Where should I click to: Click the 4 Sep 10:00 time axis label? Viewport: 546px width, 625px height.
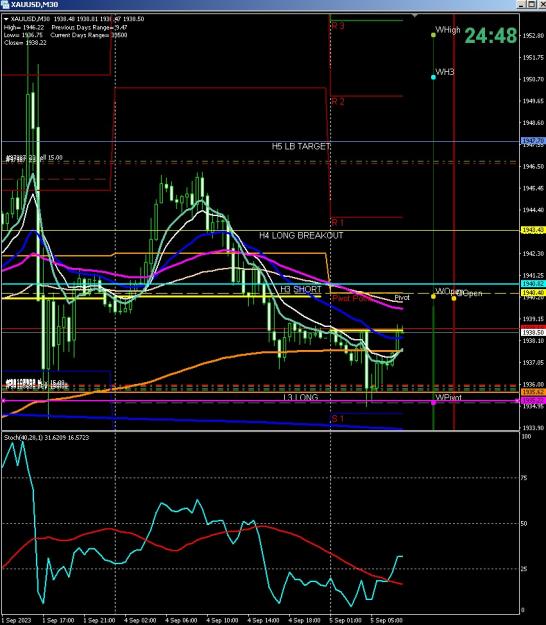pyautogui.click(x=222, y=620)
